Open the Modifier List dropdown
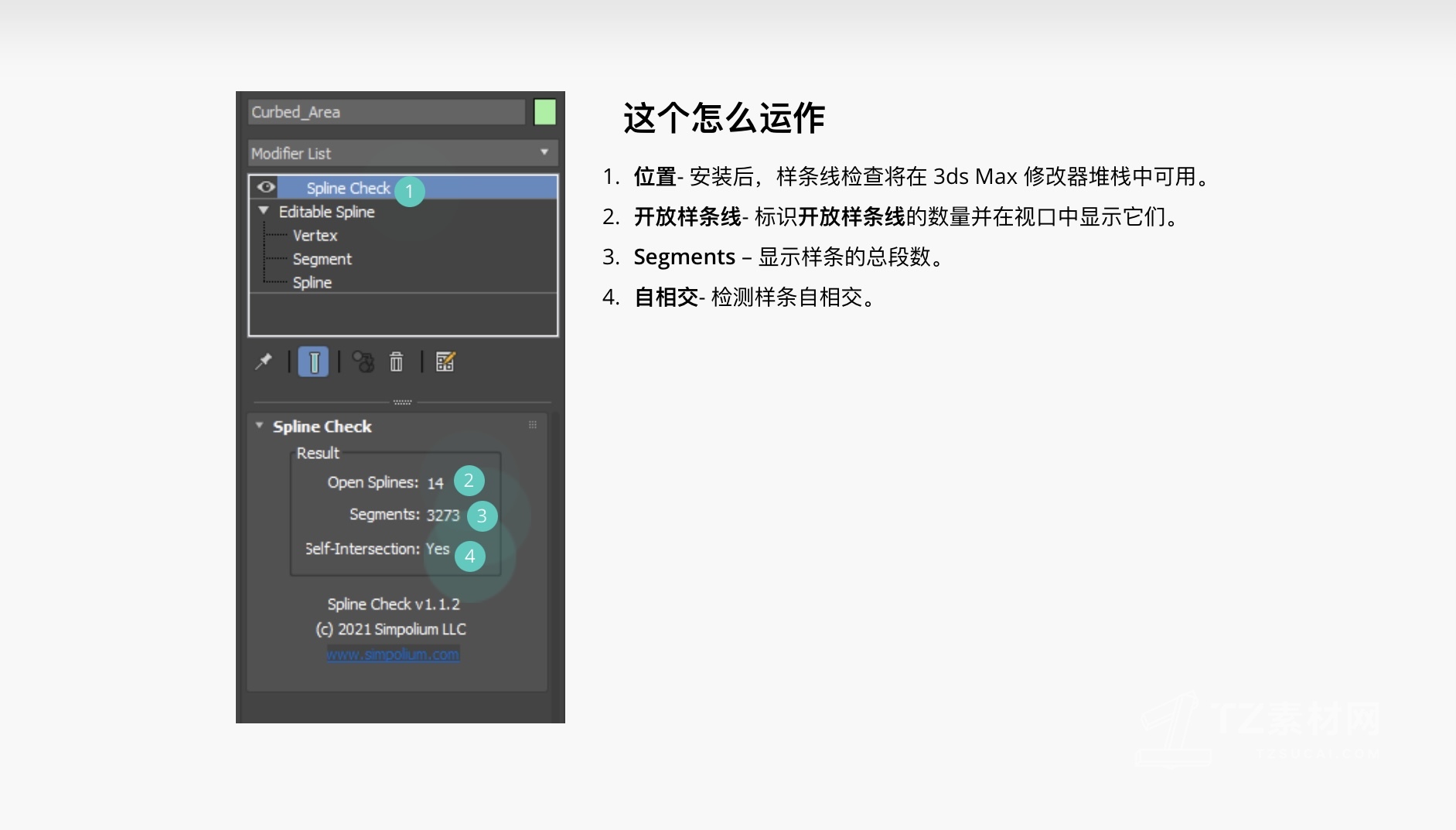Image resolution: width=1456 pixels, height=830 pixels. [403, 153]
